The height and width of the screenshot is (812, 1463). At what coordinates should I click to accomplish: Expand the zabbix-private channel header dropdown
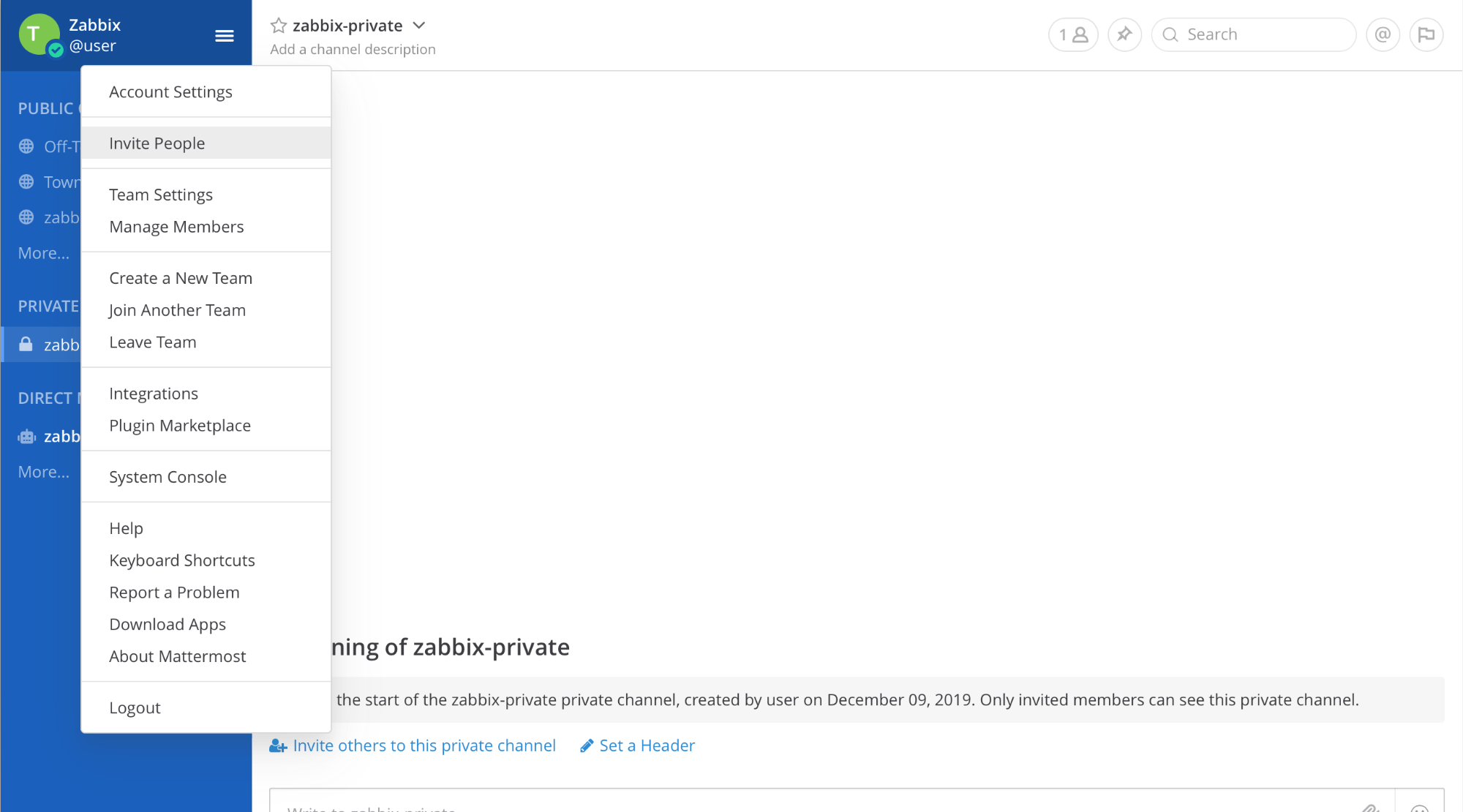point(419,26)
